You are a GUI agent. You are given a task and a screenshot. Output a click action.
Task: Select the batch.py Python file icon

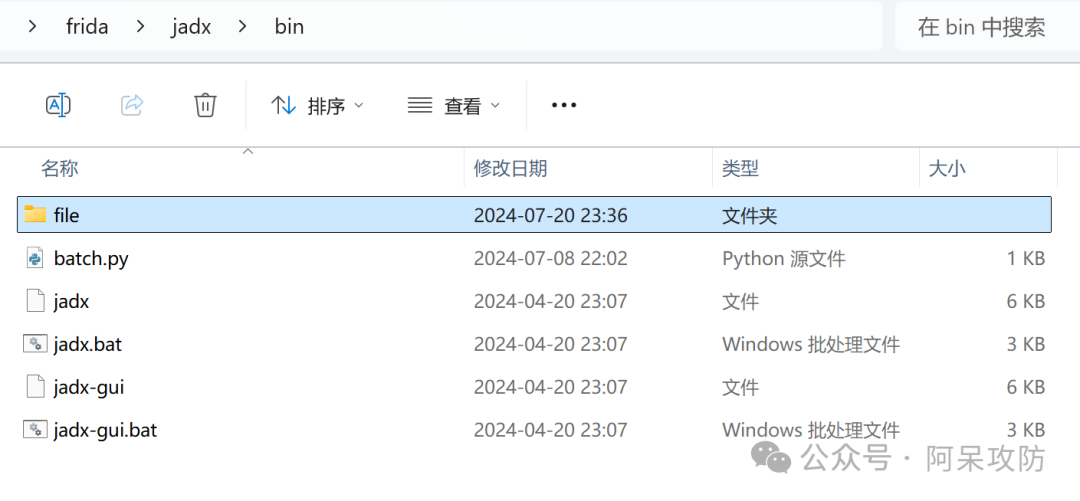(x=35, y=258)
